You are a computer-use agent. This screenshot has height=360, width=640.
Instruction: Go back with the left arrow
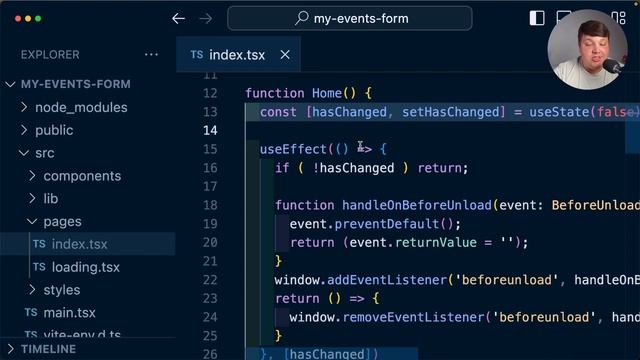(178, 18)
